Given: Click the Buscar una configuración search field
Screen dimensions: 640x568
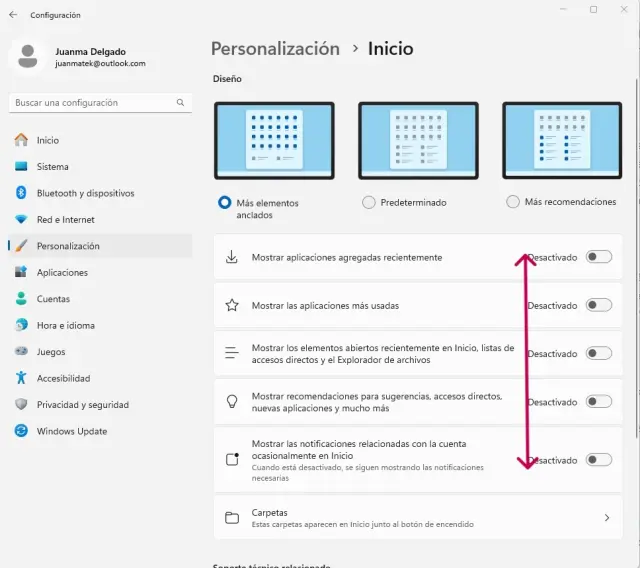Looking at the screenshot, I should pyautogui.click(x=92, y=103).
